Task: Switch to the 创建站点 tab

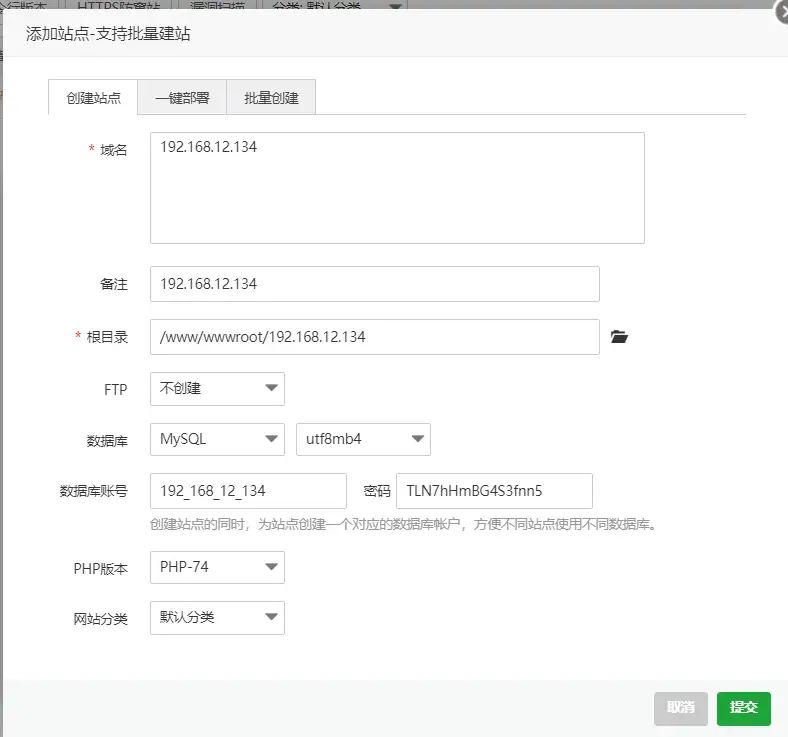Action: tap(93, 98)
